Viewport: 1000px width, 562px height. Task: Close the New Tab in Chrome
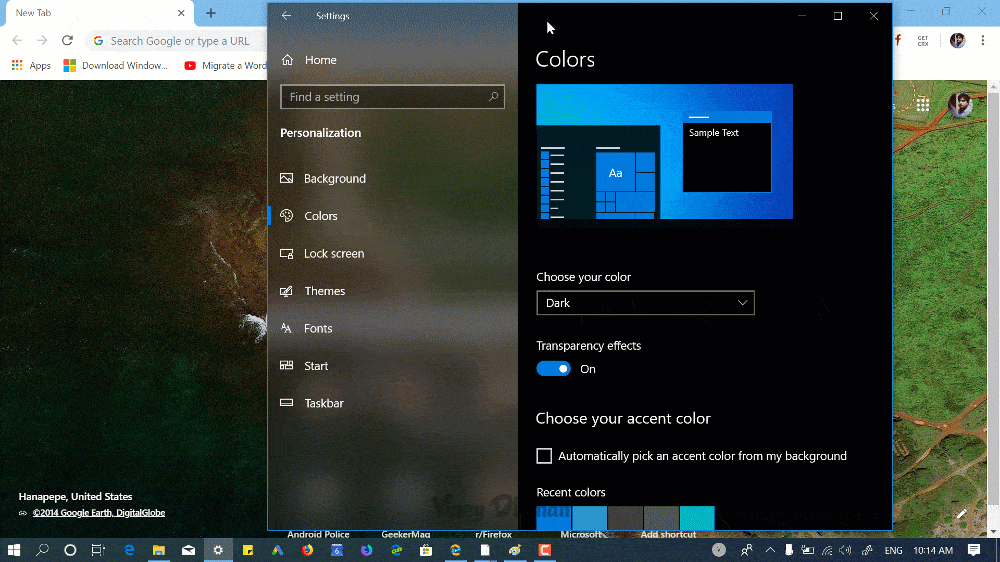[x=181, y=13]
